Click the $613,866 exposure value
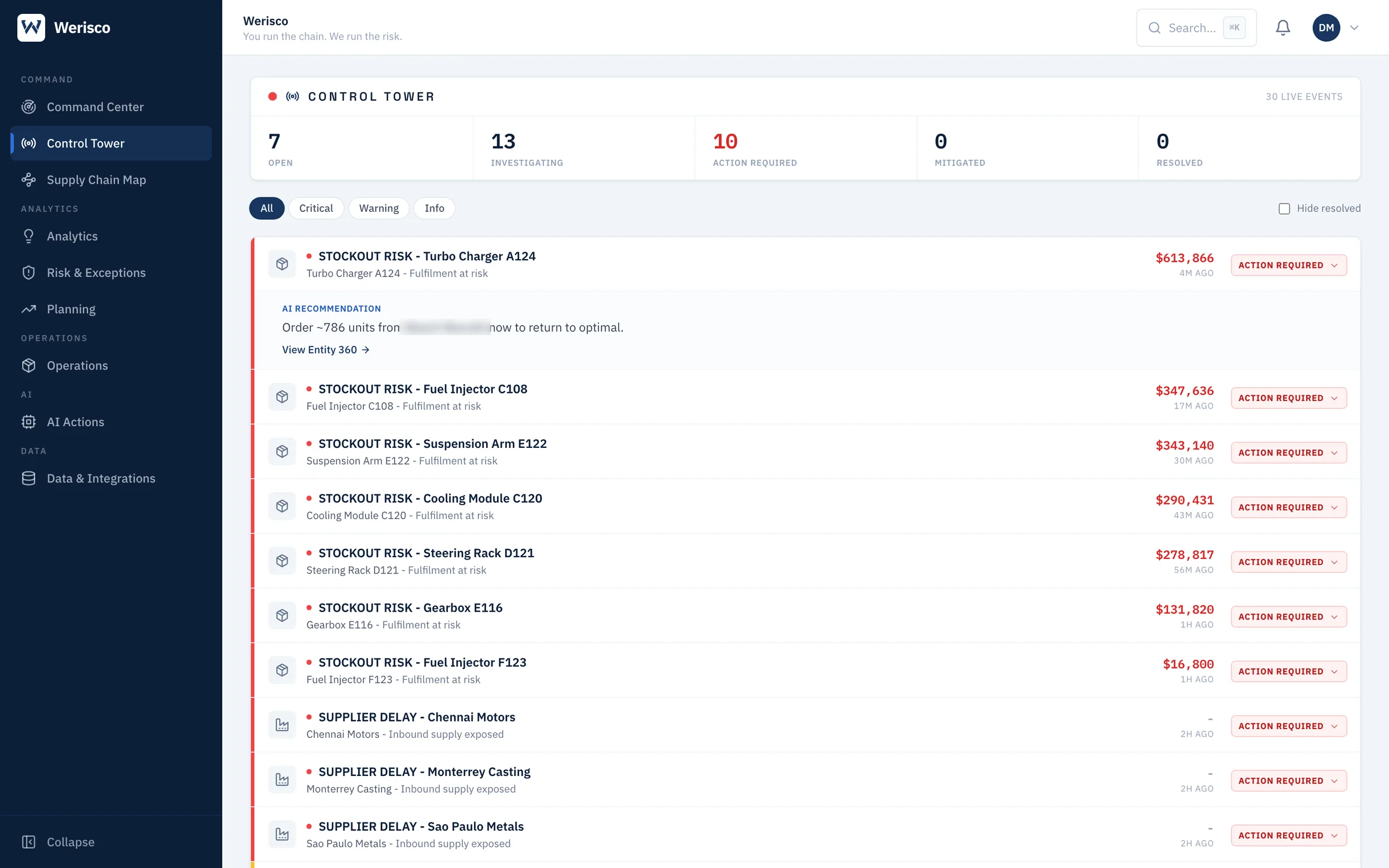 1184,258
